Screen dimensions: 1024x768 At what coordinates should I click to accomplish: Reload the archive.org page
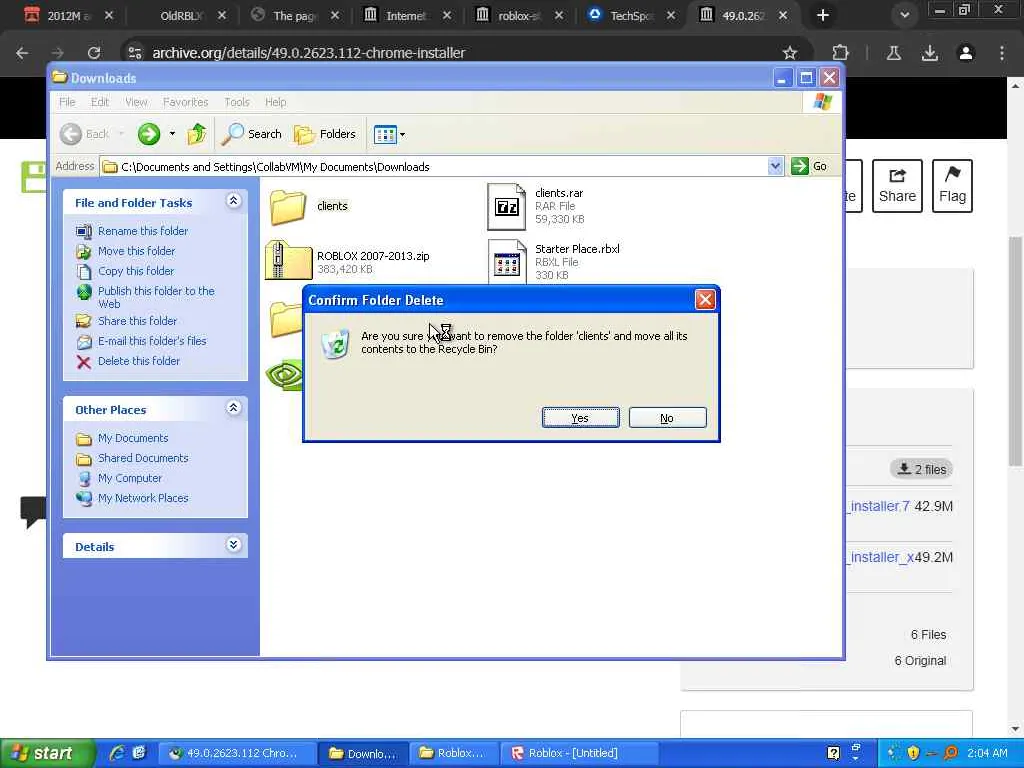tap(93, 53)
